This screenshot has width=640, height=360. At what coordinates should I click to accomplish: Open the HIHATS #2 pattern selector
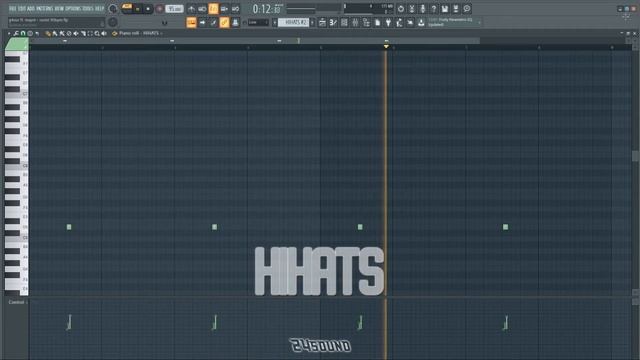click(293, 22)
